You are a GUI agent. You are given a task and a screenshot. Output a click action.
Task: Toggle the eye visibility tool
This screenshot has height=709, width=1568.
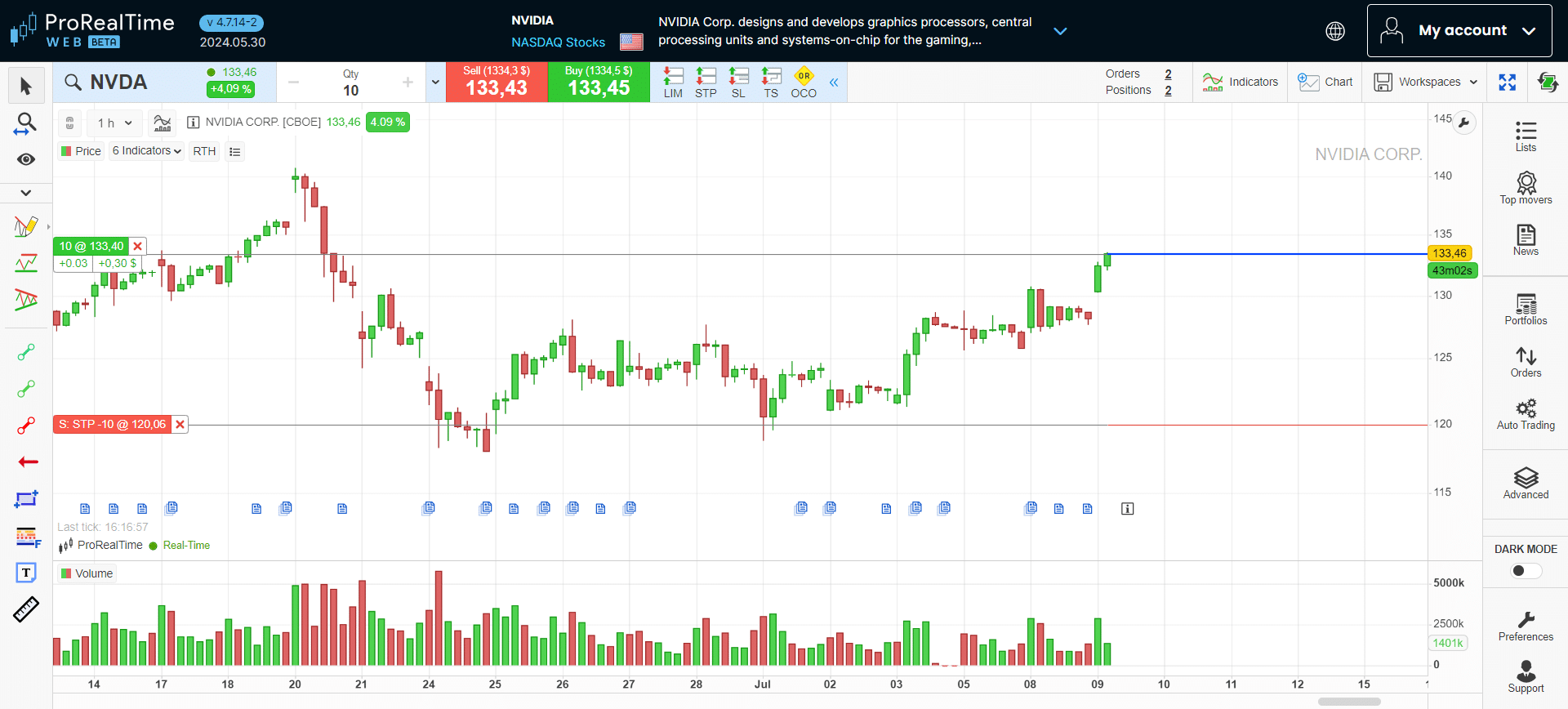[x=26, y=159]
